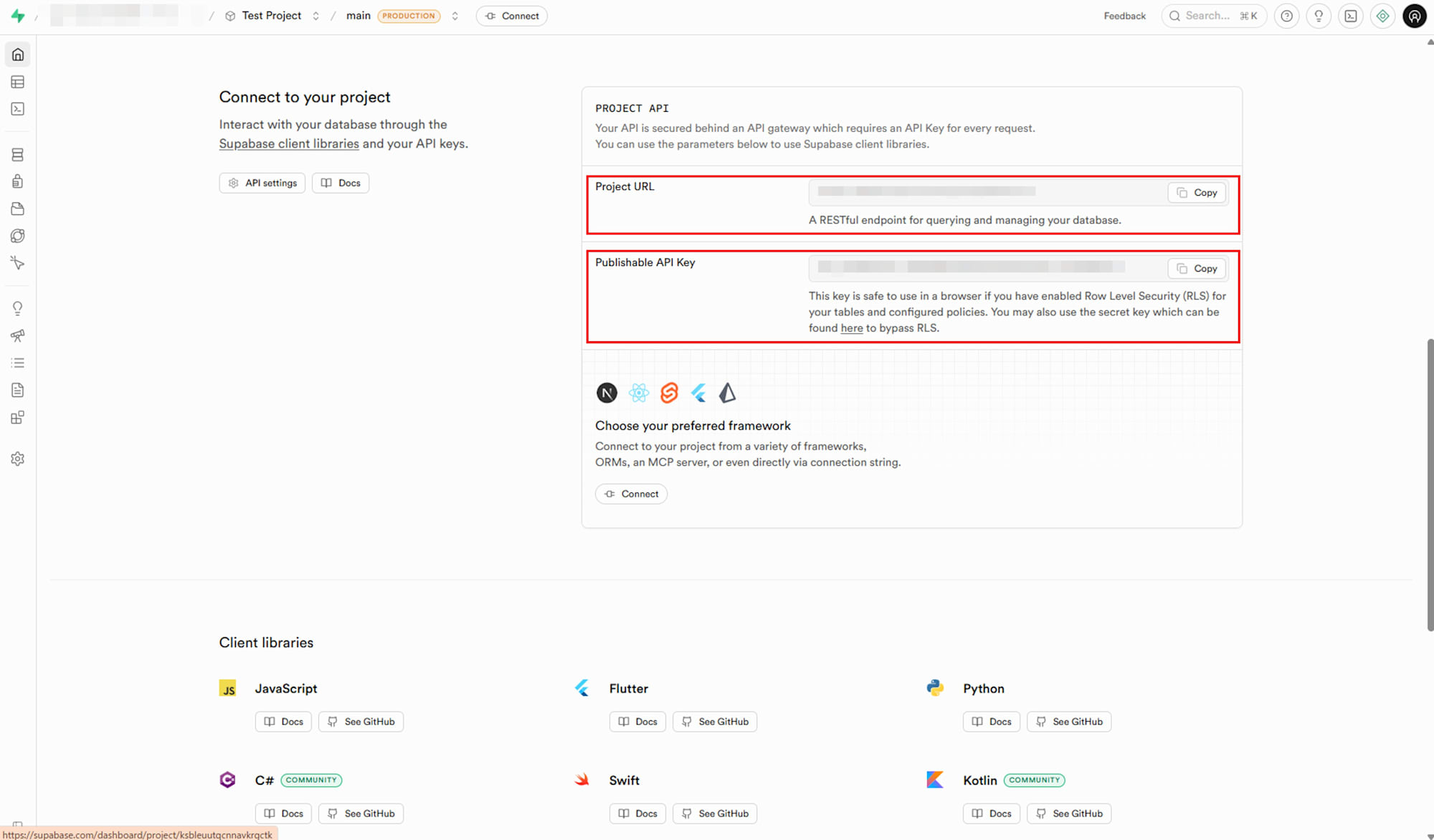Open Storage folder icon in sidebar
Screen dimensions: 1434x840
18,209
